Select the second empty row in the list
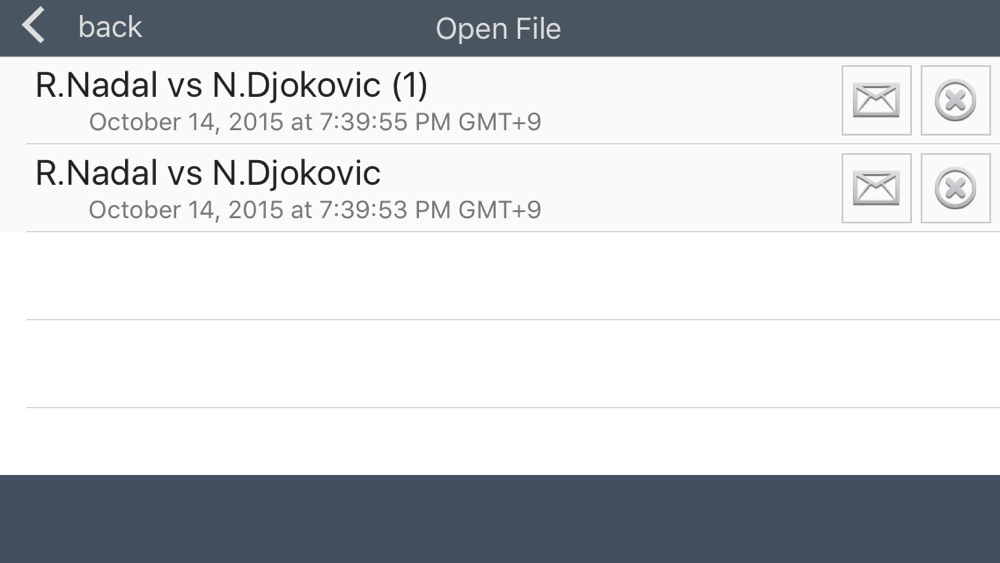 coord(500,364)
